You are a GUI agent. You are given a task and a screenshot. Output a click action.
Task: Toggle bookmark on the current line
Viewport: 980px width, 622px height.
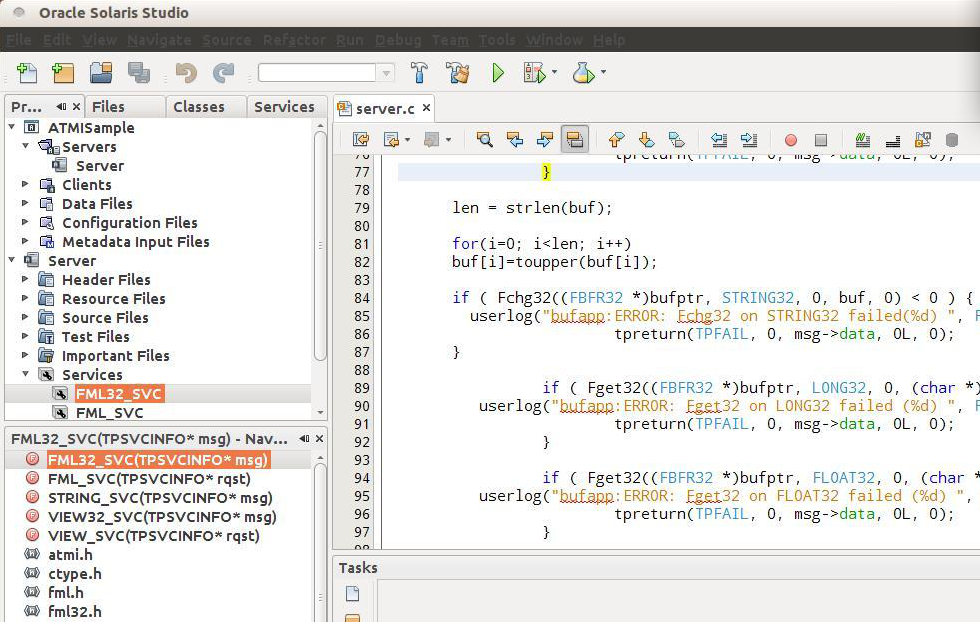(676, 139)
